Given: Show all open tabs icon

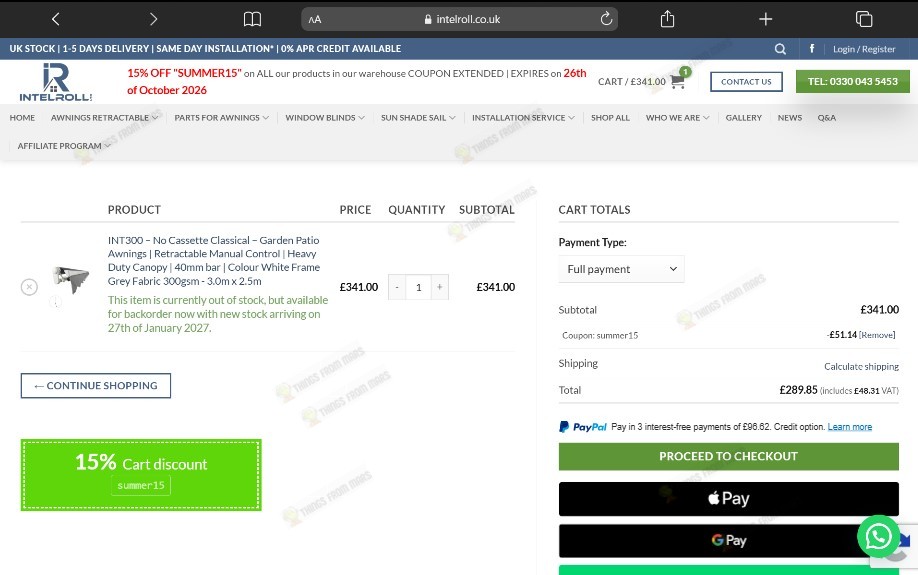Looking at the screenshot, I should (x=864, y=19).
